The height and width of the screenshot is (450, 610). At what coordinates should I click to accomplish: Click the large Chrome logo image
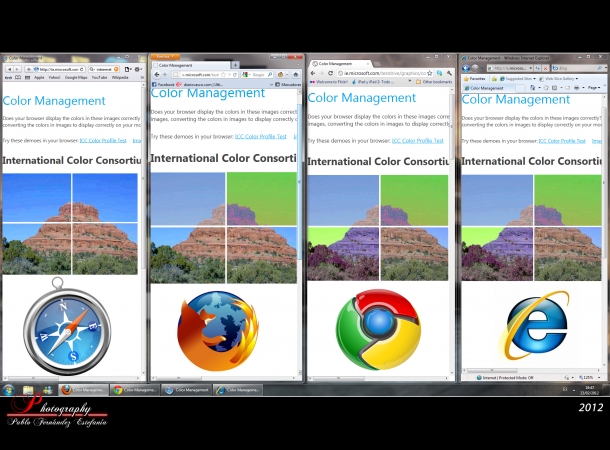378,329
